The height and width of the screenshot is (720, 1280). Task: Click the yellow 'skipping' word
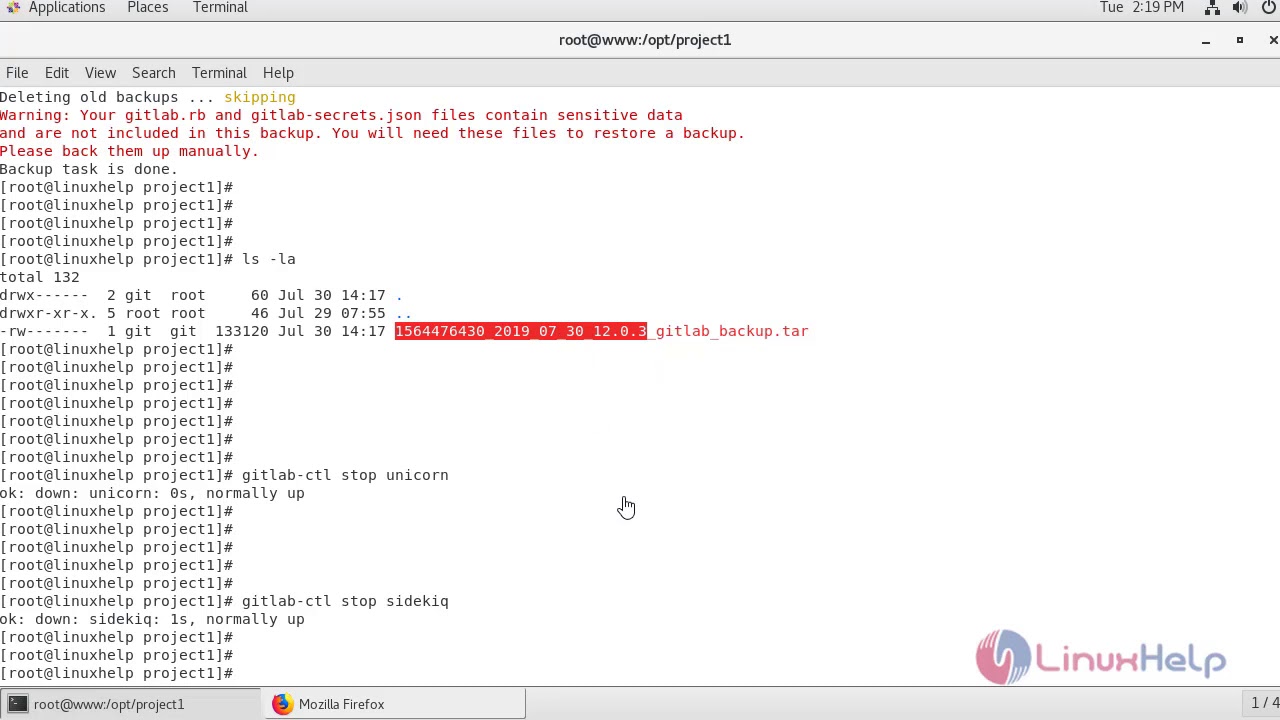pyautogui.click(x=260, y=97)
